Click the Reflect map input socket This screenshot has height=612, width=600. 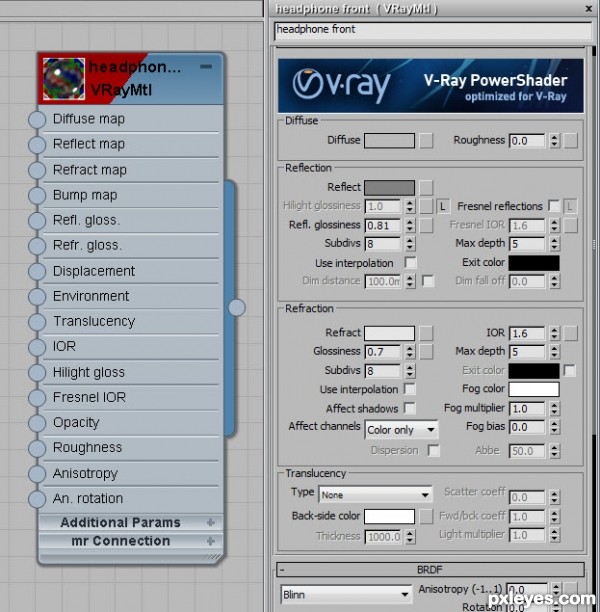[37, 145]
